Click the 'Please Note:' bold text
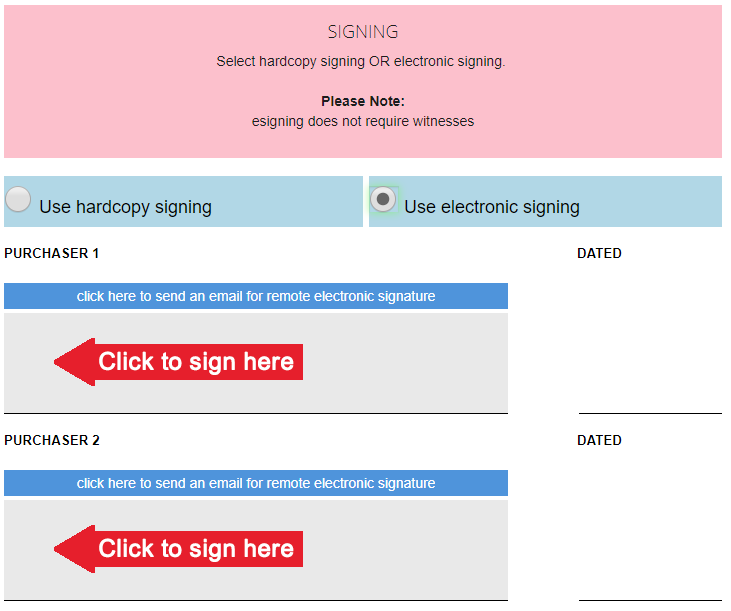The height and width of the screenshot is (611, 731). (x=363, y=101)
